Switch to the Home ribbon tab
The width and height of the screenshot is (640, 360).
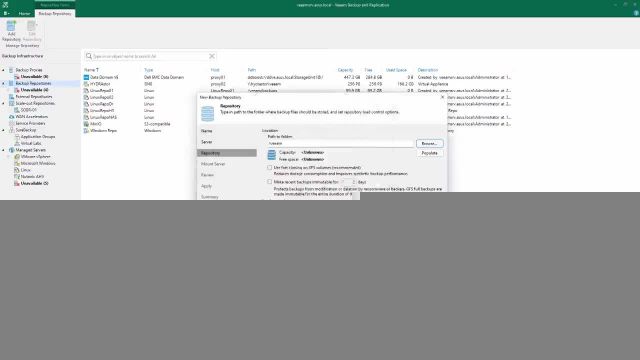point(24,13)
